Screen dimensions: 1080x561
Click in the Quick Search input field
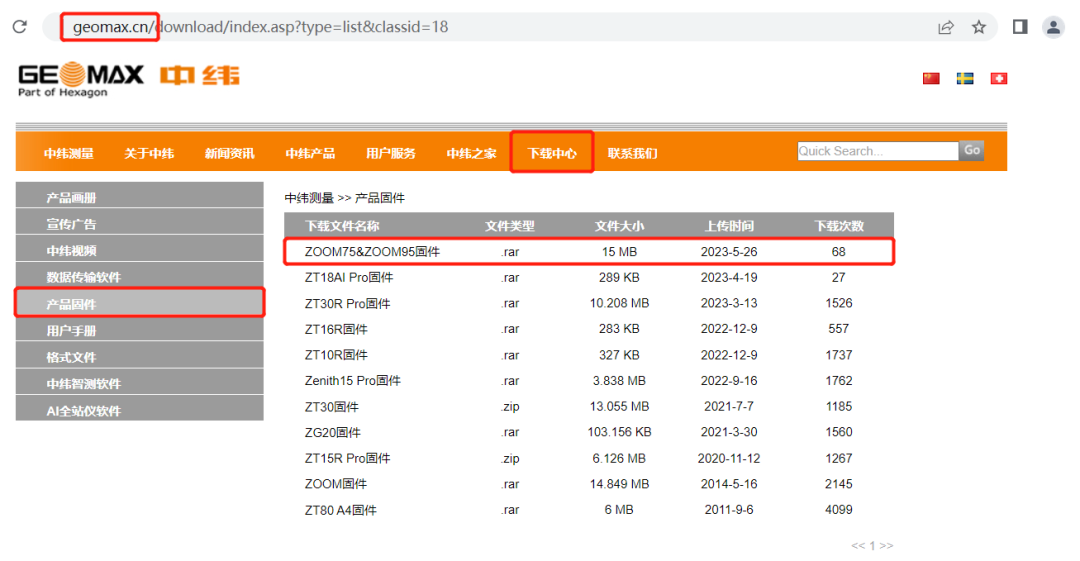click(x=877, y=151)
